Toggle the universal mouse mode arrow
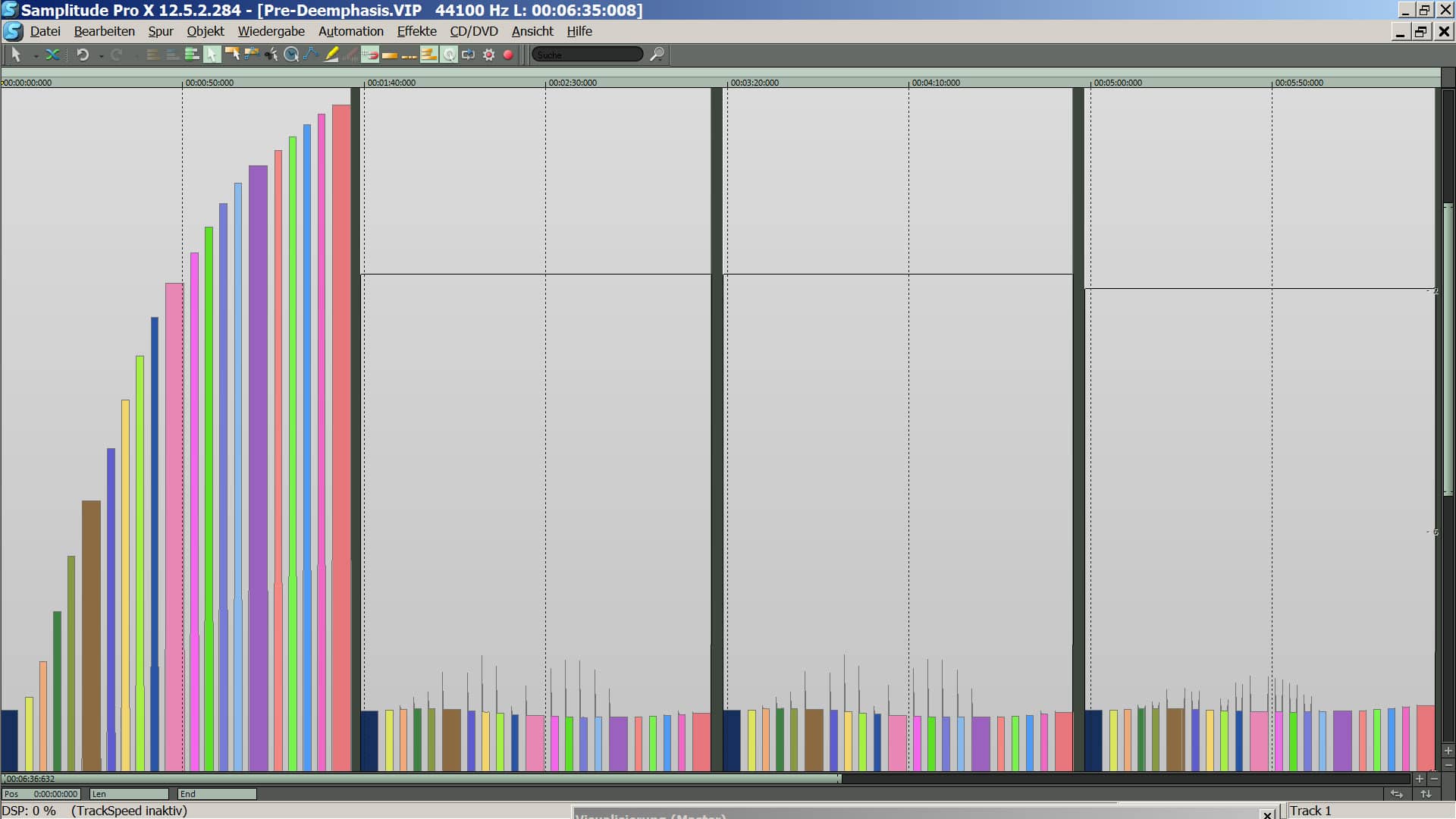Image resolution: width=1456 pixels, height=819 pixels. pyautogui.click(x=212, y=55)
